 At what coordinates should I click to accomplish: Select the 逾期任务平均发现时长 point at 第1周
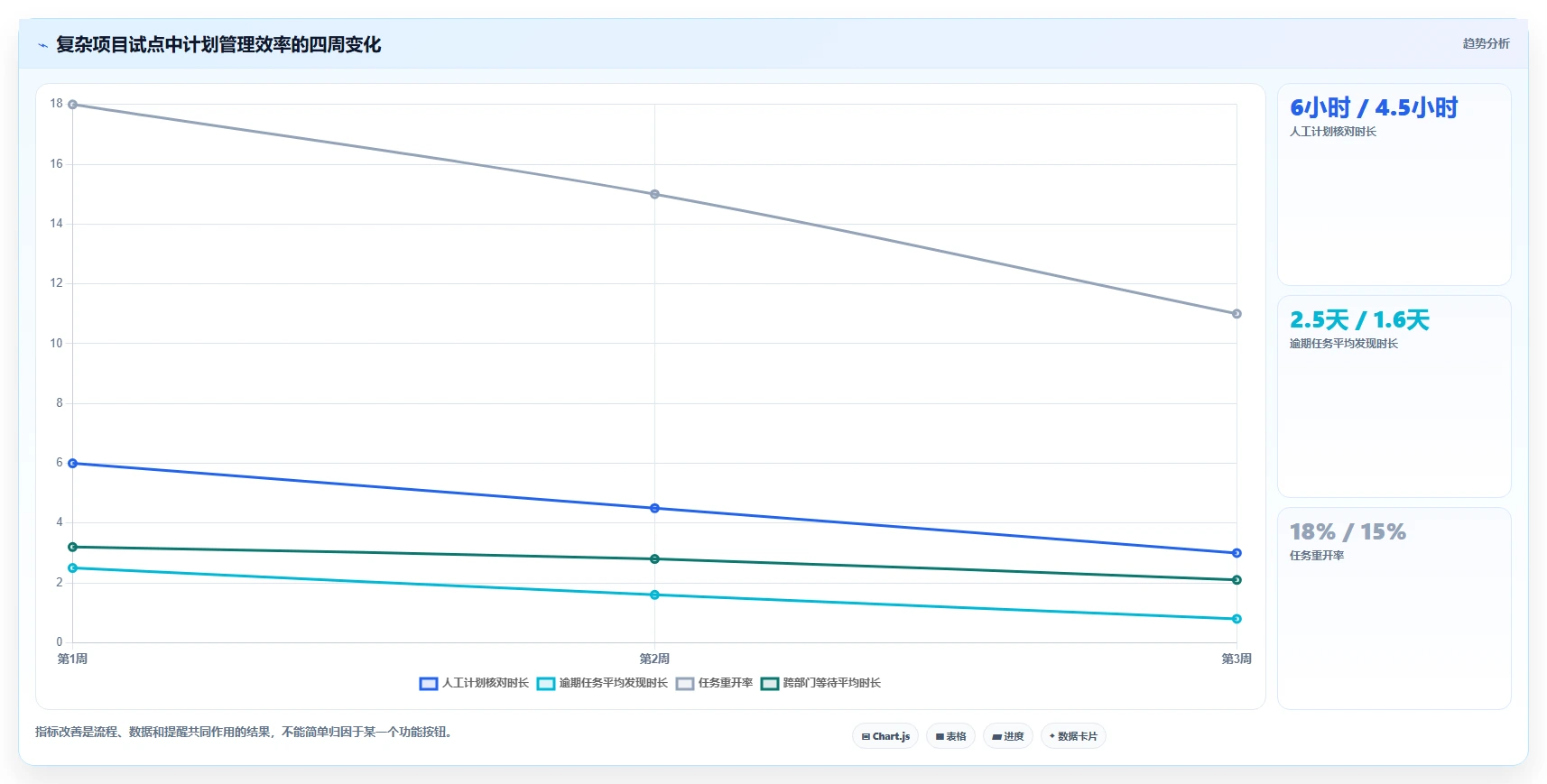point(73,568)
